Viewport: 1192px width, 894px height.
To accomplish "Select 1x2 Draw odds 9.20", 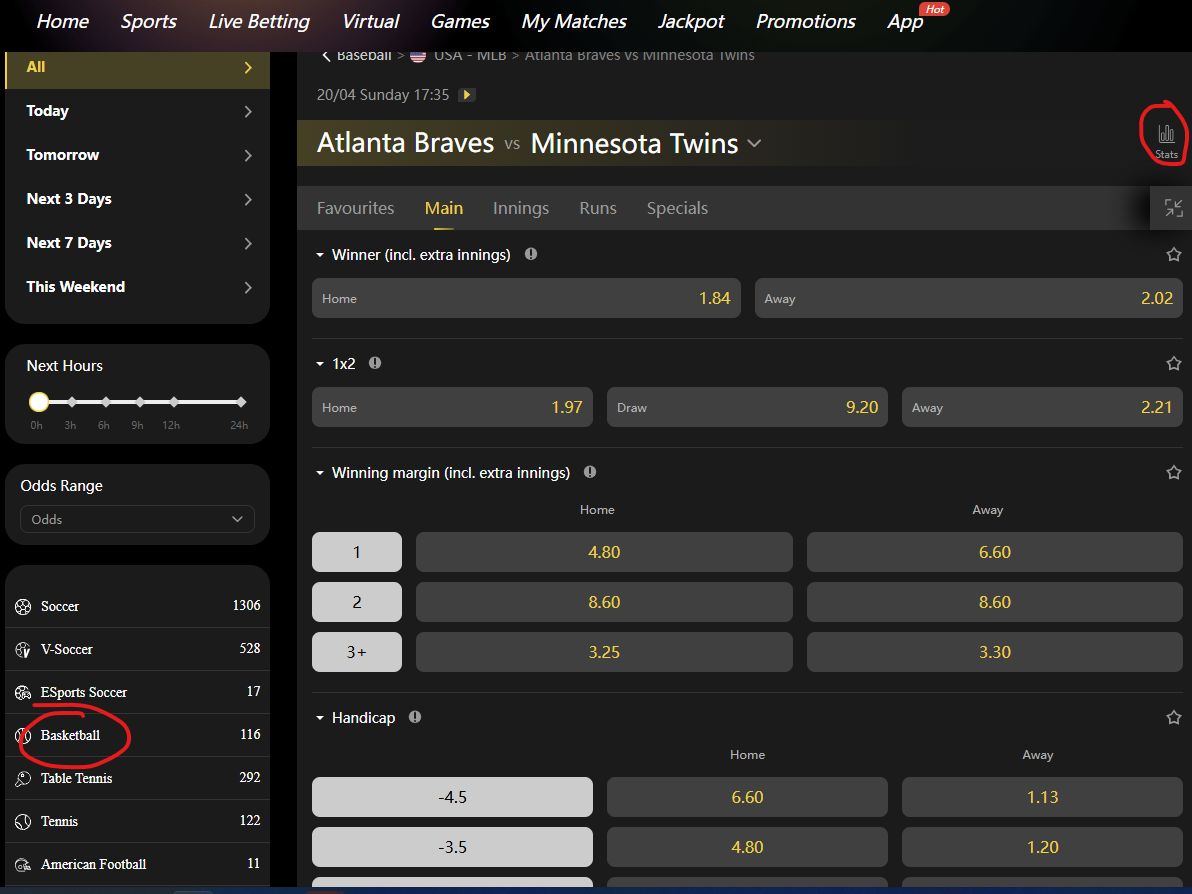I will coord(747,407).
